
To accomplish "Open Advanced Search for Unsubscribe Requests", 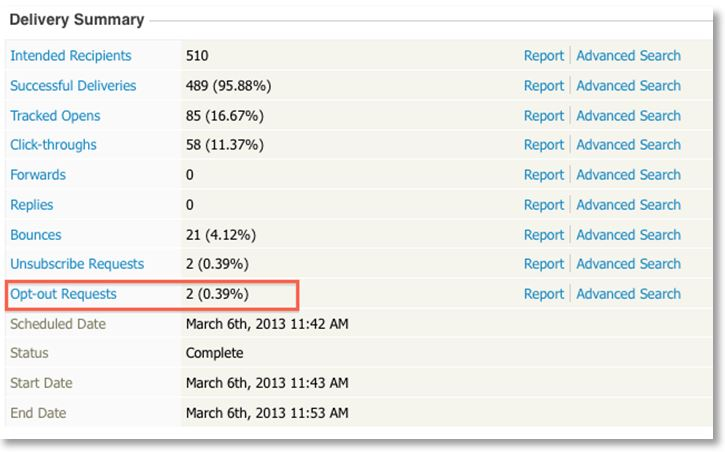I will pos(628,264).
